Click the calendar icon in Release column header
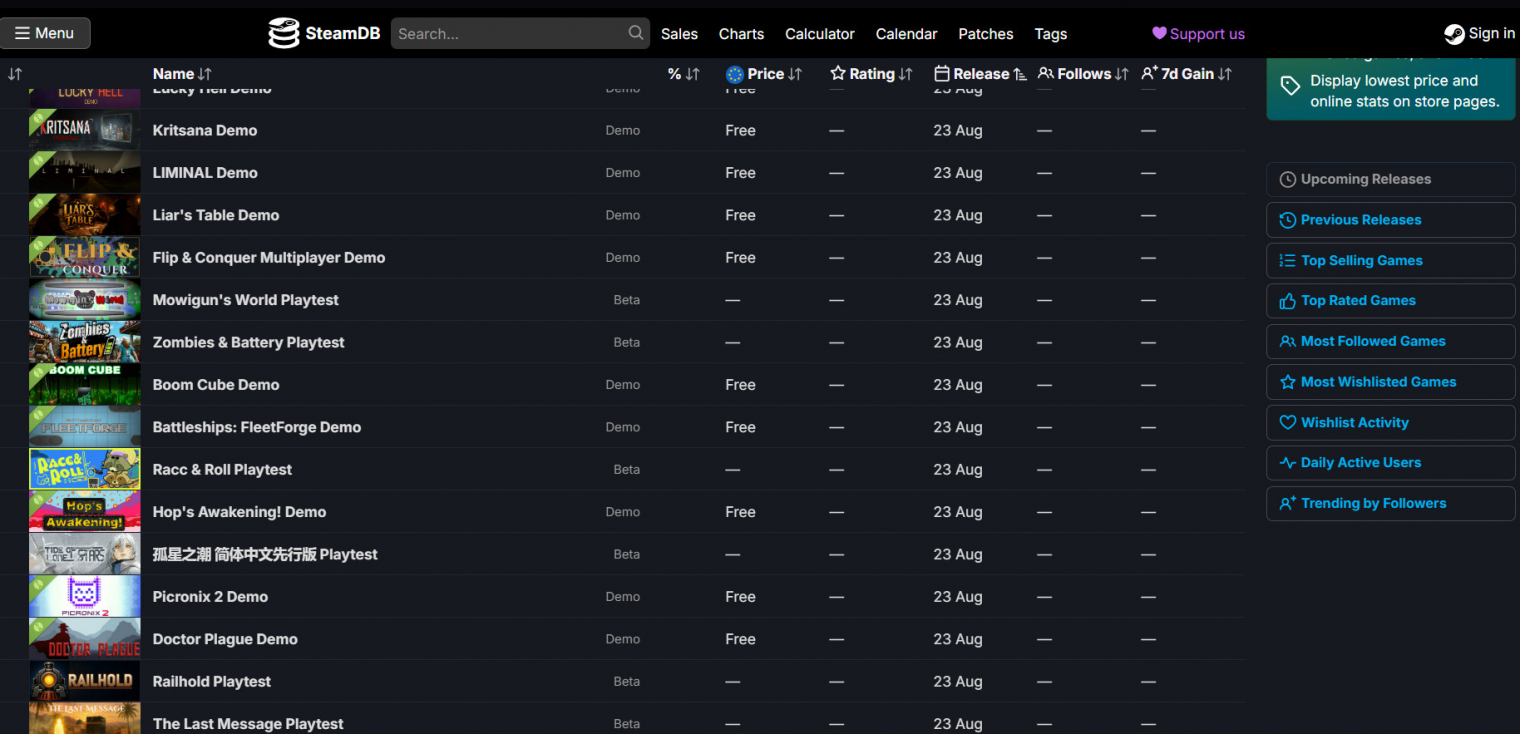 pyautogui.click(x=942, y=74)
